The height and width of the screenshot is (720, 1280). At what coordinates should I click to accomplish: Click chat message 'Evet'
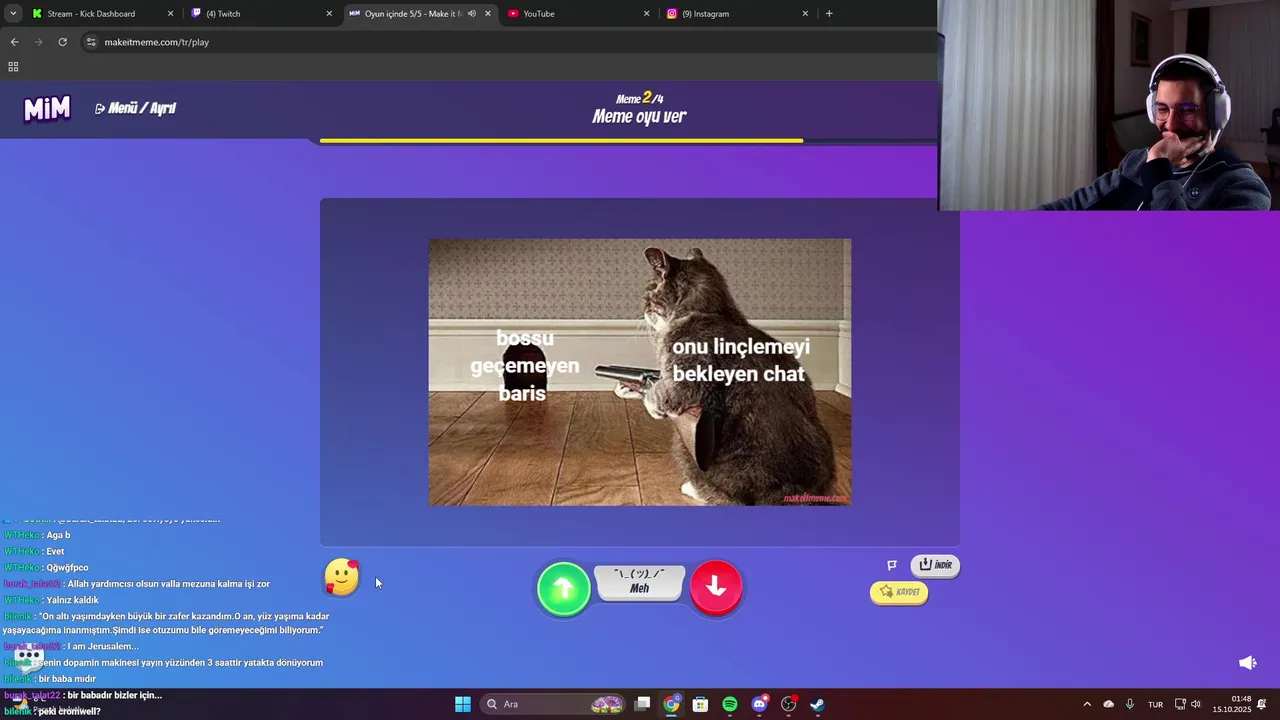coord(55,551)
